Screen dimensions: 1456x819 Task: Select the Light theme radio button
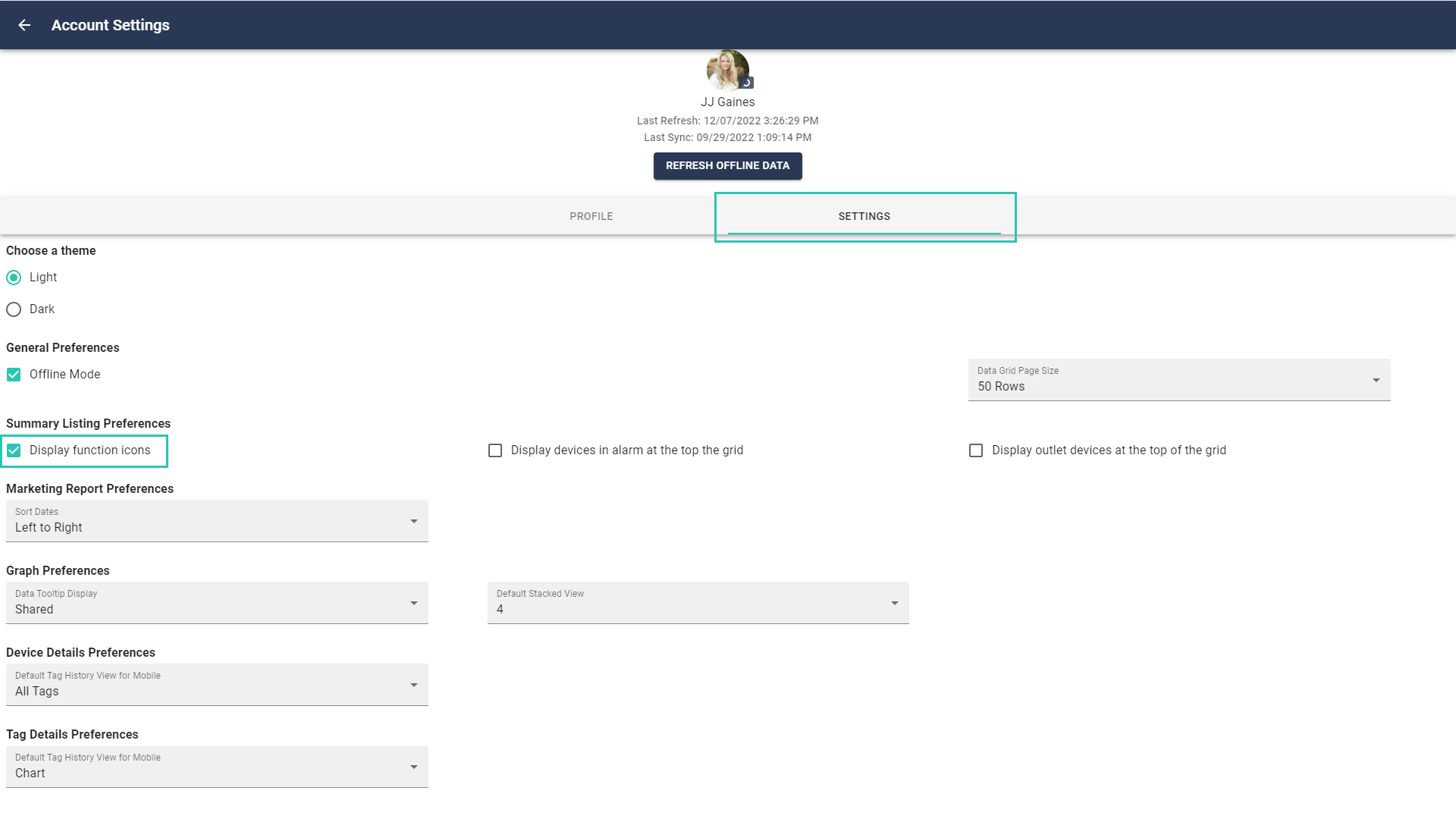point(14,278)
